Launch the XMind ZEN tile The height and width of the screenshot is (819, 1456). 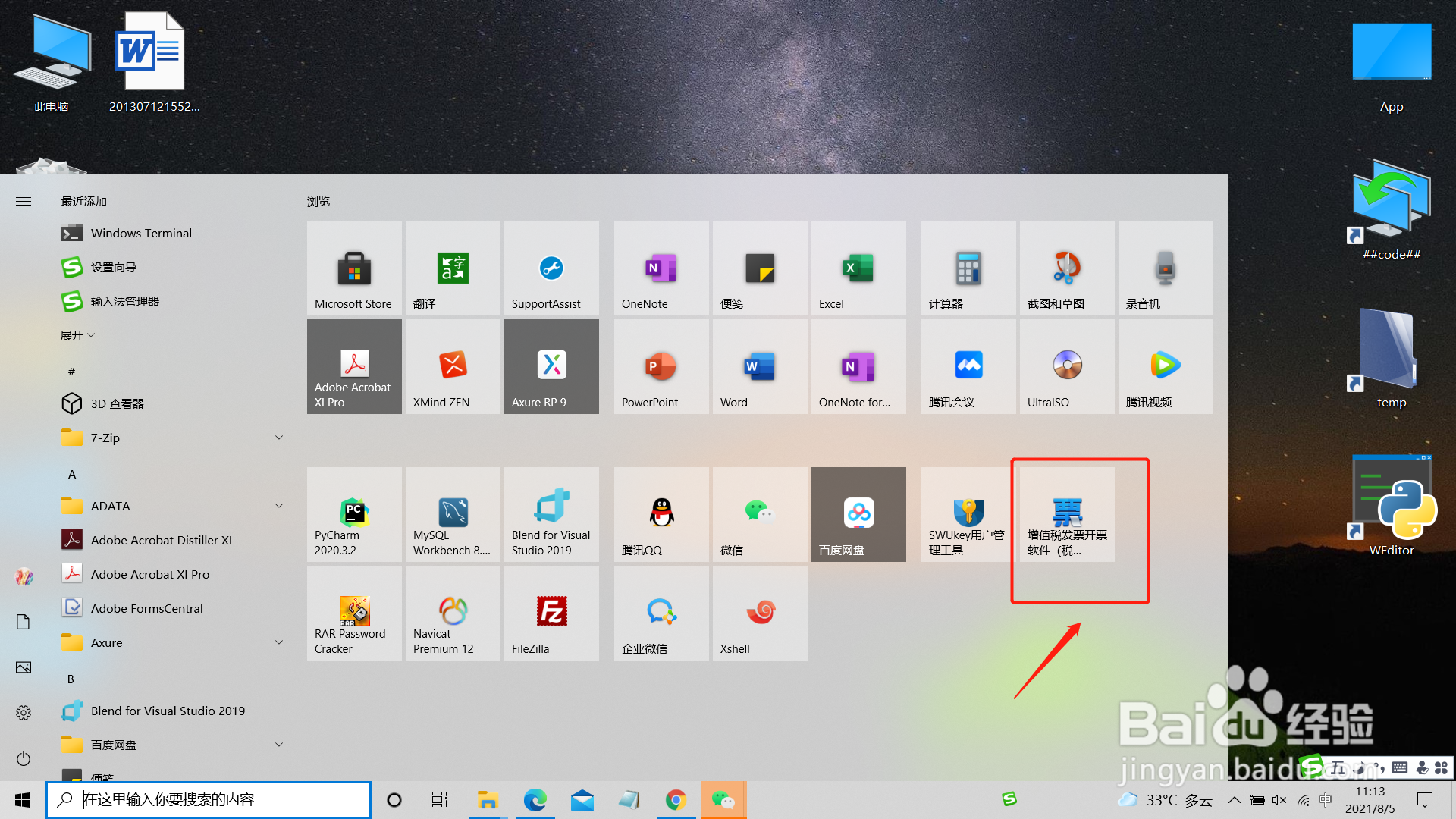click(453, 366)
